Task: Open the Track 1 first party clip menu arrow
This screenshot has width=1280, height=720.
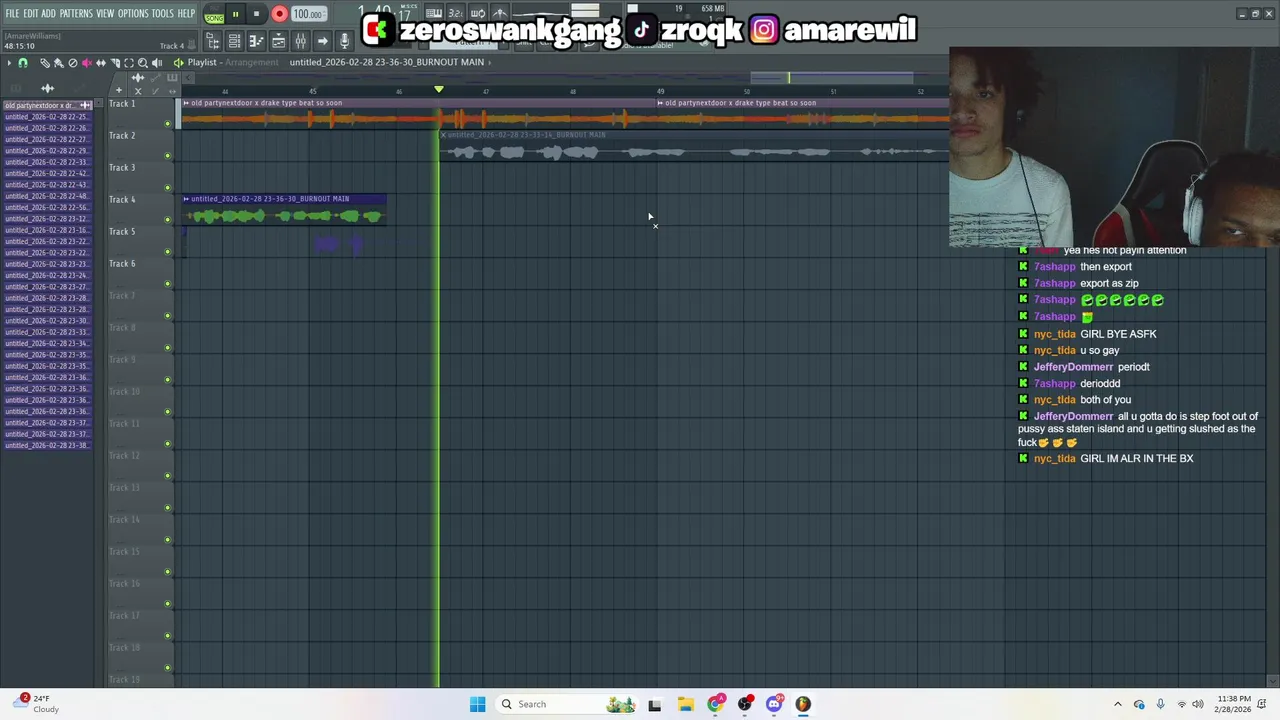Action: (x=186, y=103)
